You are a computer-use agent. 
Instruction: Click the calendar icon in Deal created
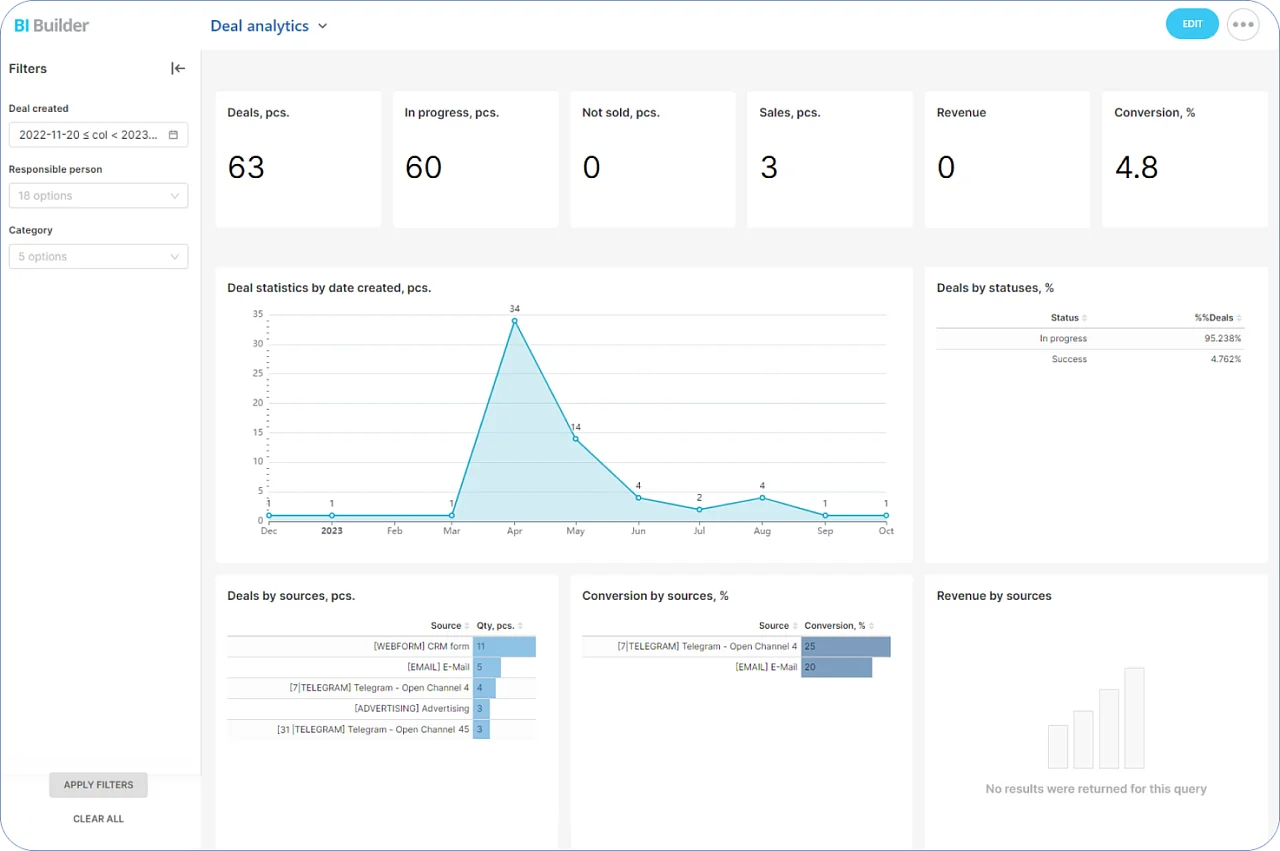coord(173,135)
